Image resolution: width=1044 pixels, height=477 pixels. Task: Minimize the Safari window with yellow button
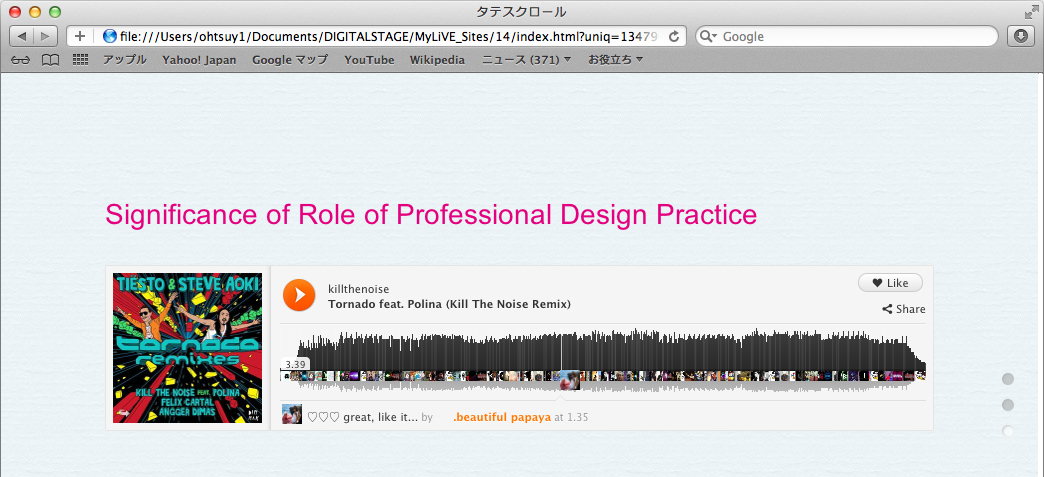[35, 11]
